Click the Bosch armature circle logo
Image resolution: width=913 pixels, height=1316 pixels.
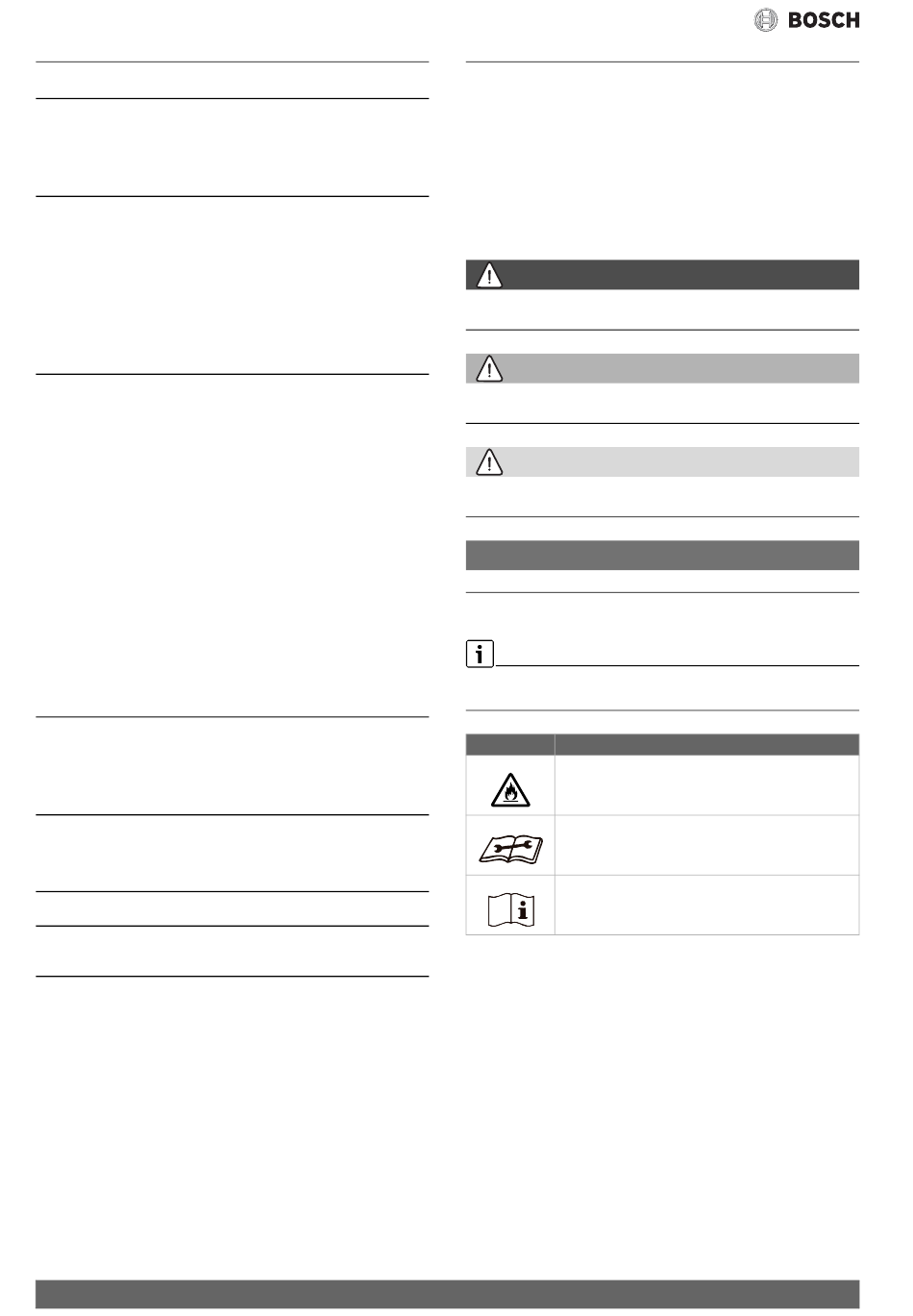pyautogui.click(x=766, y=19)
